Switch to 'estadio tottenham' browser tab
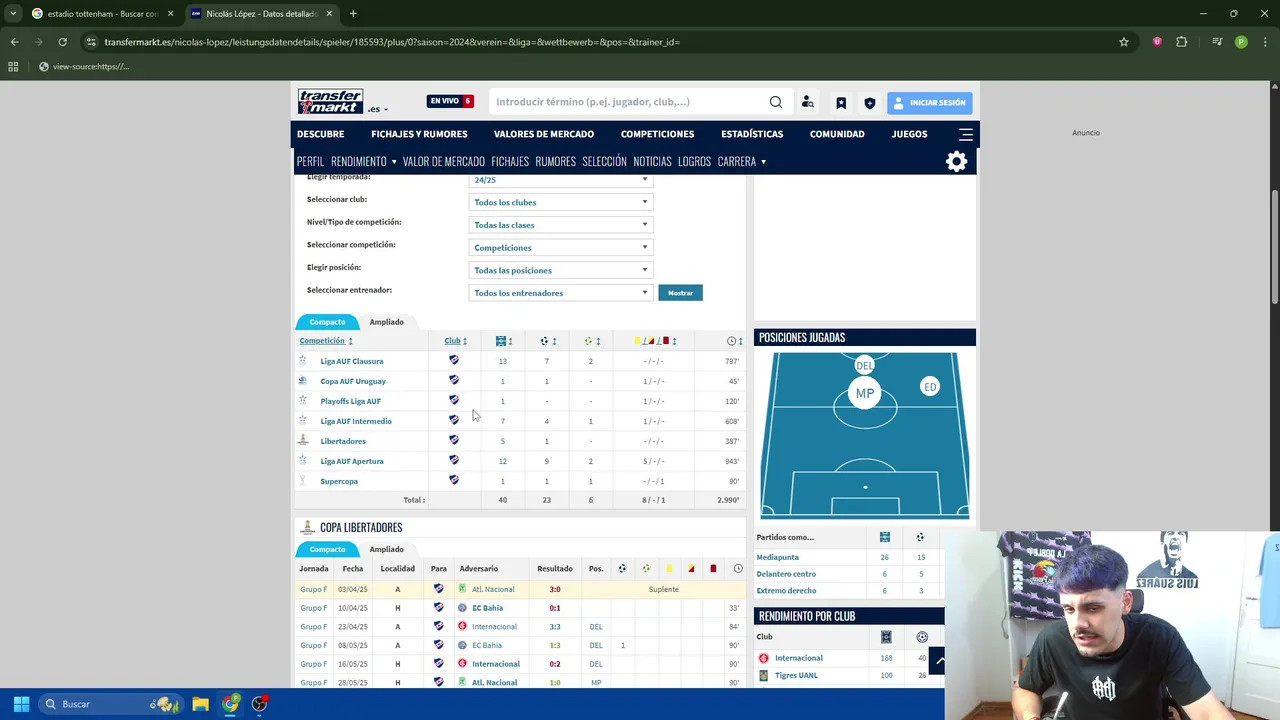 point(103,14)
